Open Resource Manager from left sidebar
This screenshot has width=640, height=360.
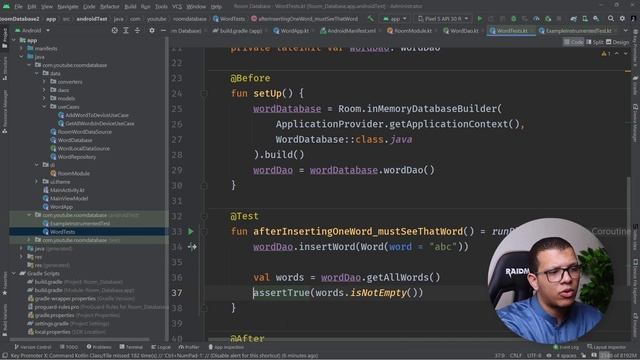4,111
